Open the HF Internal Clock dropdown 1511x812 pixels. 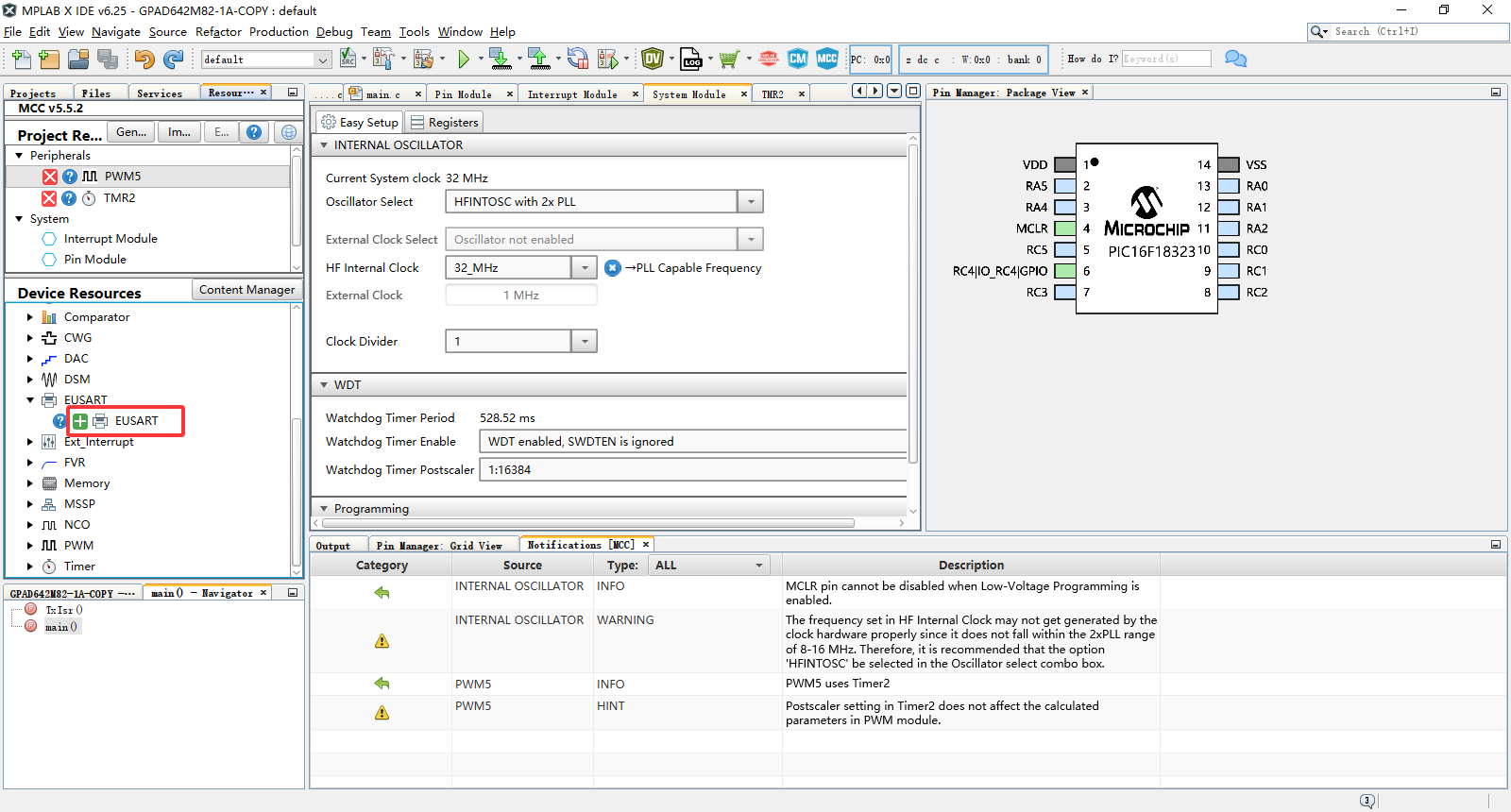point(585,268)
